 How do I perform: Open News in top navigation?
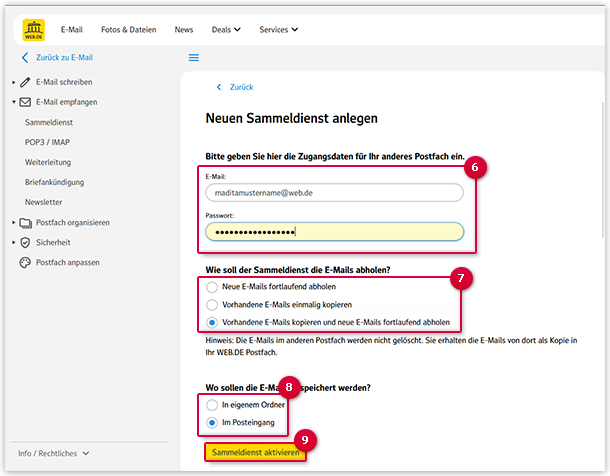184,30
